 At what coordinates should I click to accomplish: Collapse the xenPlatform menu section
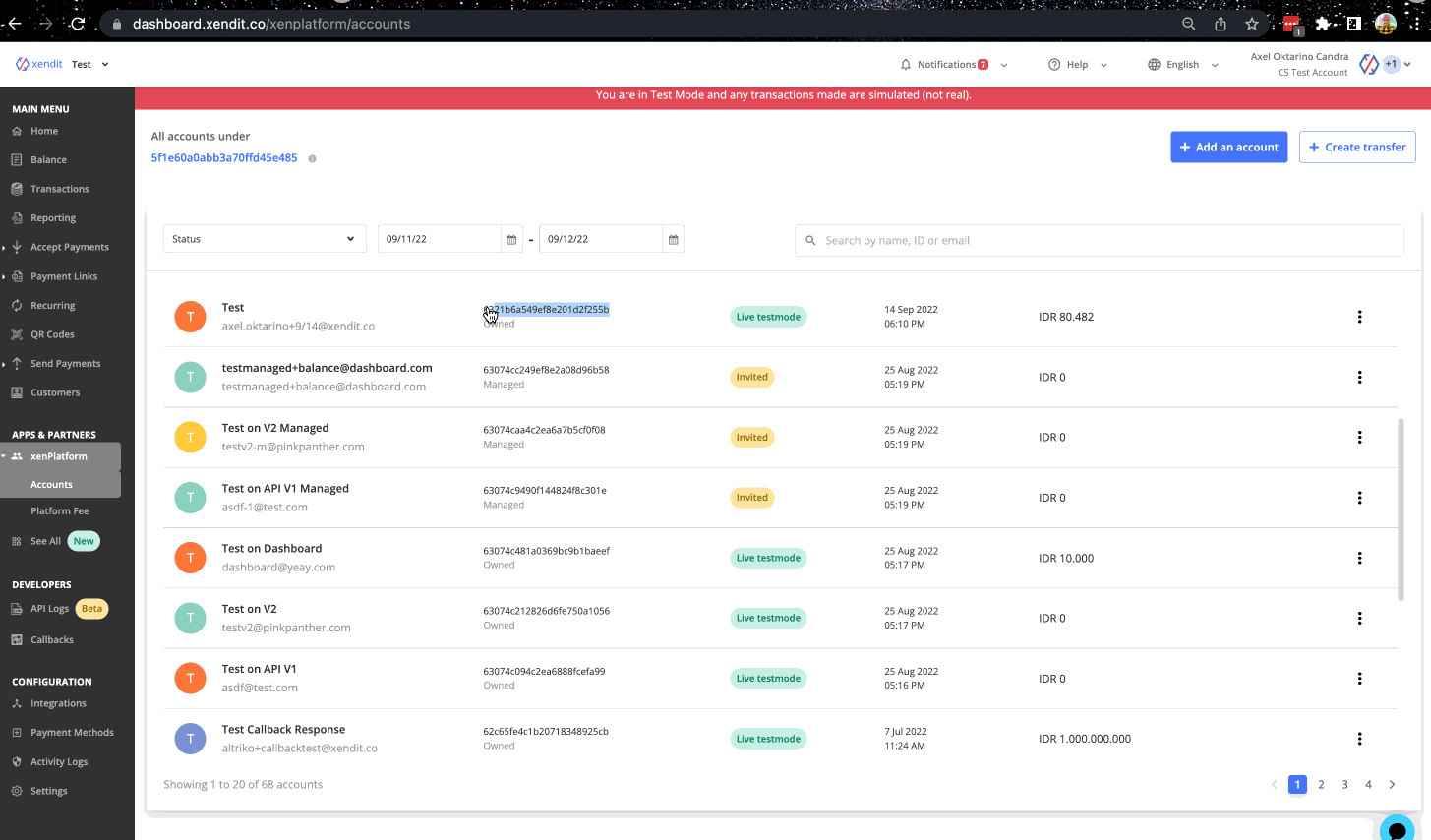(60, 456)
